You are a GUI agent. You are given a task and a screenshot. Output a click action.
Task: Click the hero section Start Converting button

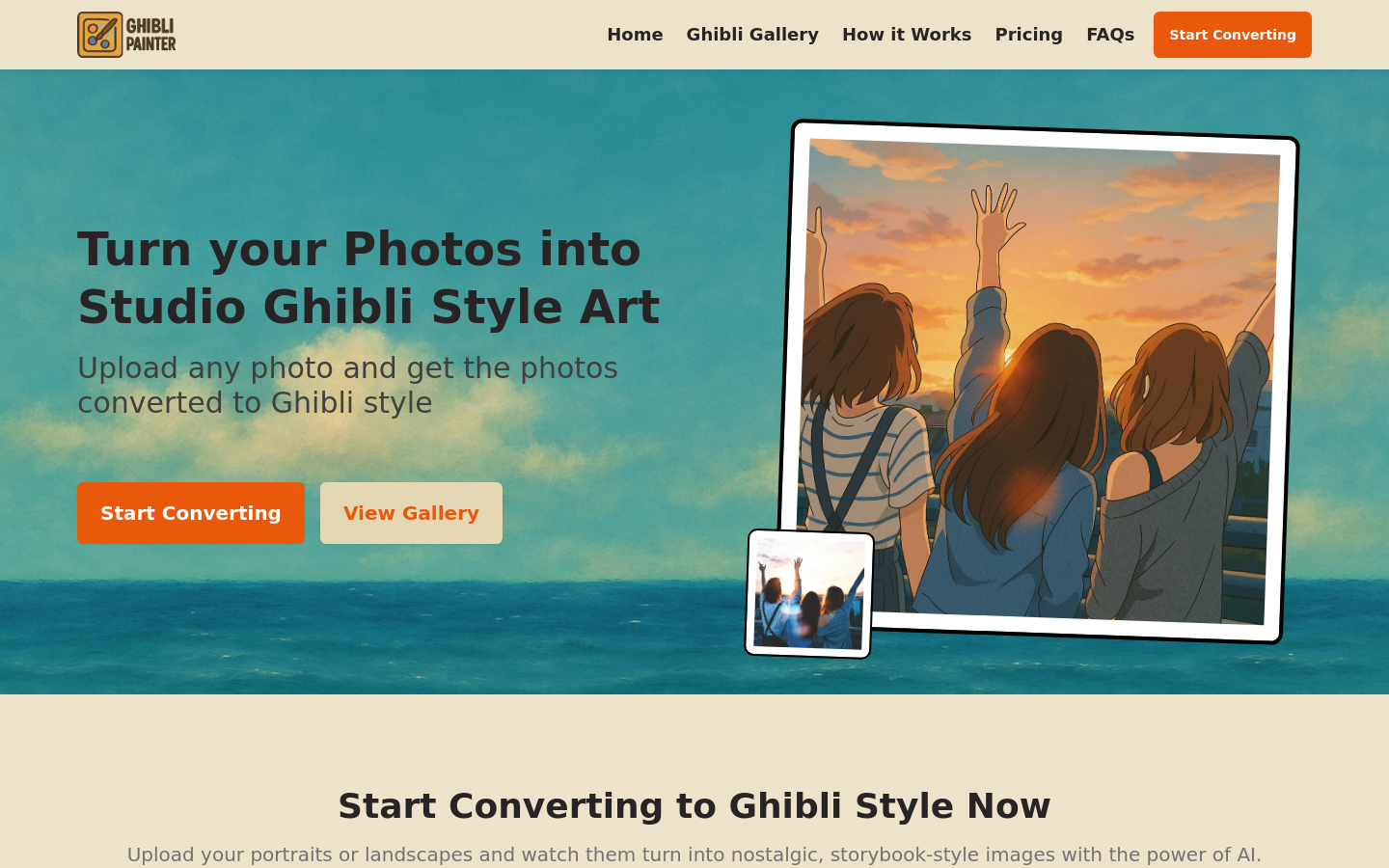pos(191,513)
